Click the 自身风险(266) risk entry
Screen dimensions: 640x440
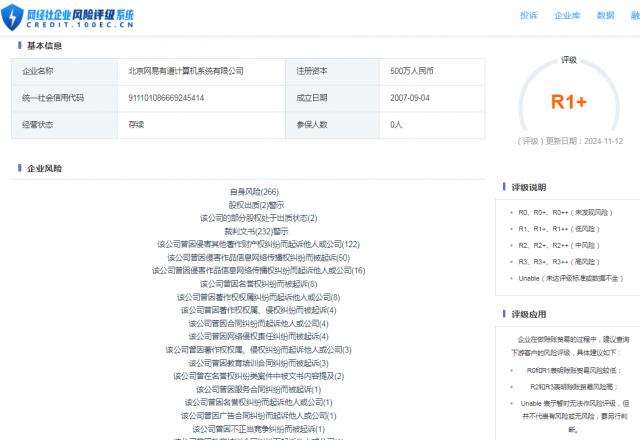pos(254,191)
